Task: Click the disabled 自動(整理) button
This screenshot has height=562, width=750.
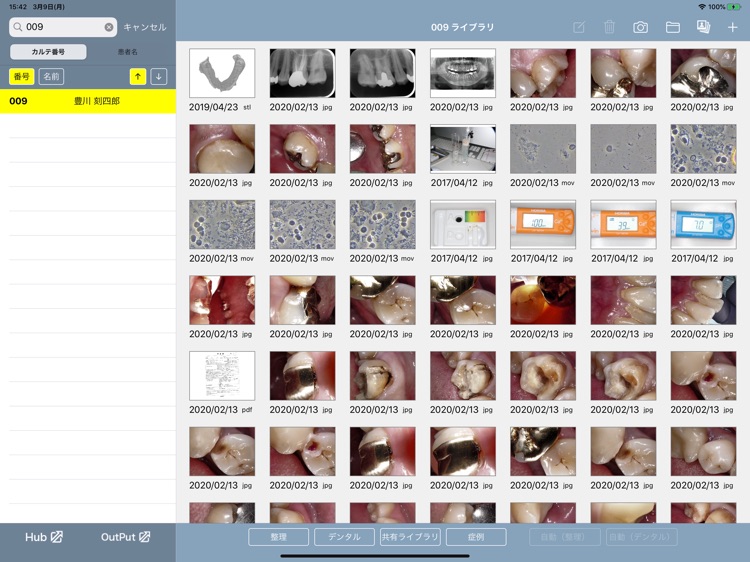Action: (x=565, y=537)
